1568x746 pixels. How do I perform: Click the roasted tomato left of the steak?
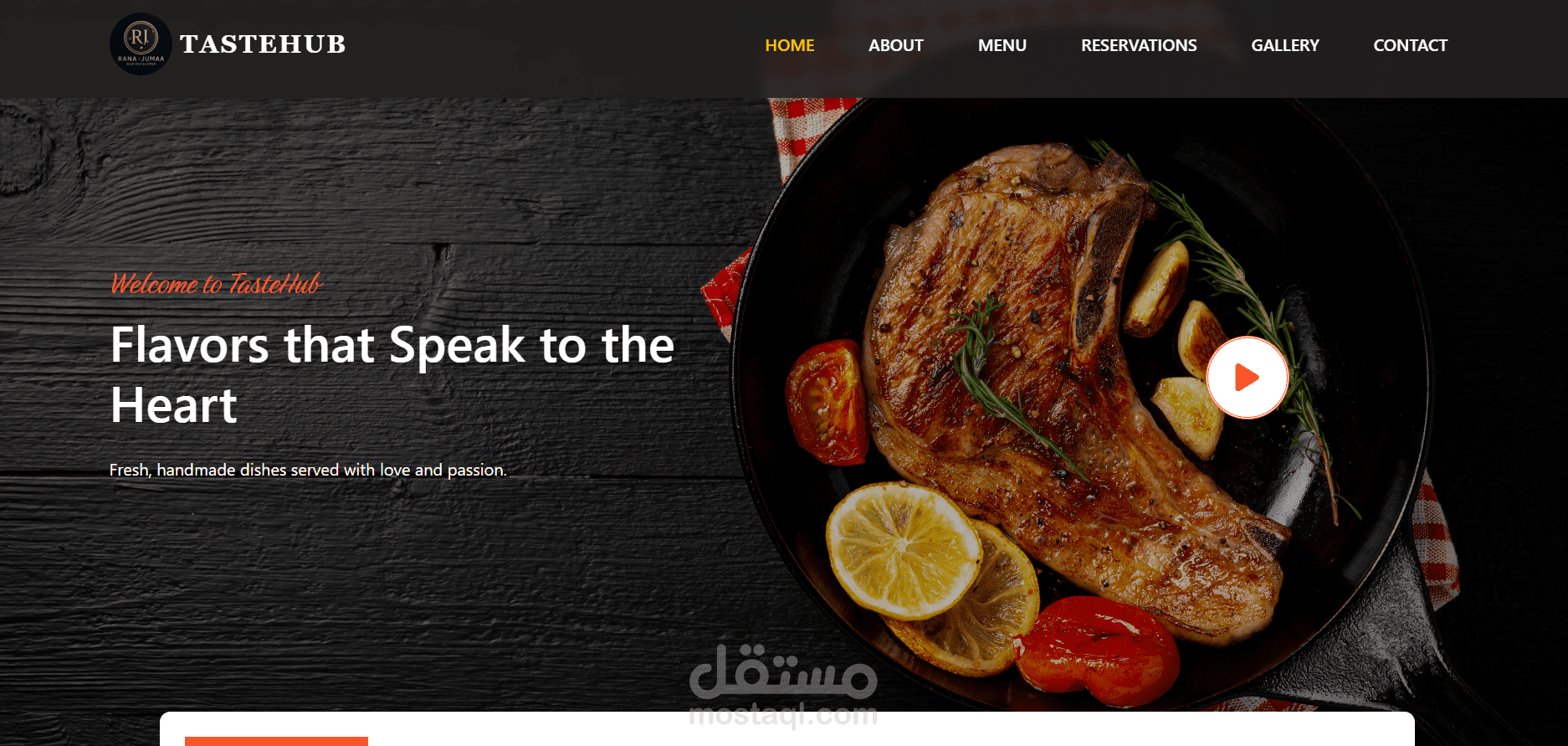pos(827,401)
